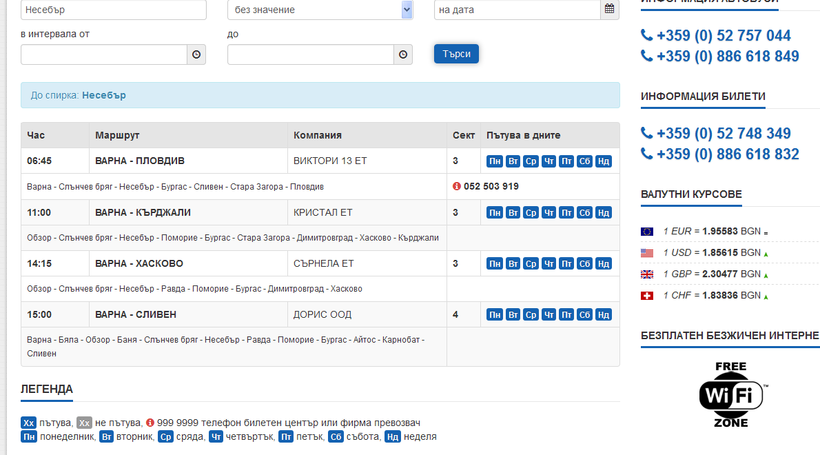Click the clock icon in 'до' time field
This screenshot has width=820, height=455.
click(x=403, y=55)
